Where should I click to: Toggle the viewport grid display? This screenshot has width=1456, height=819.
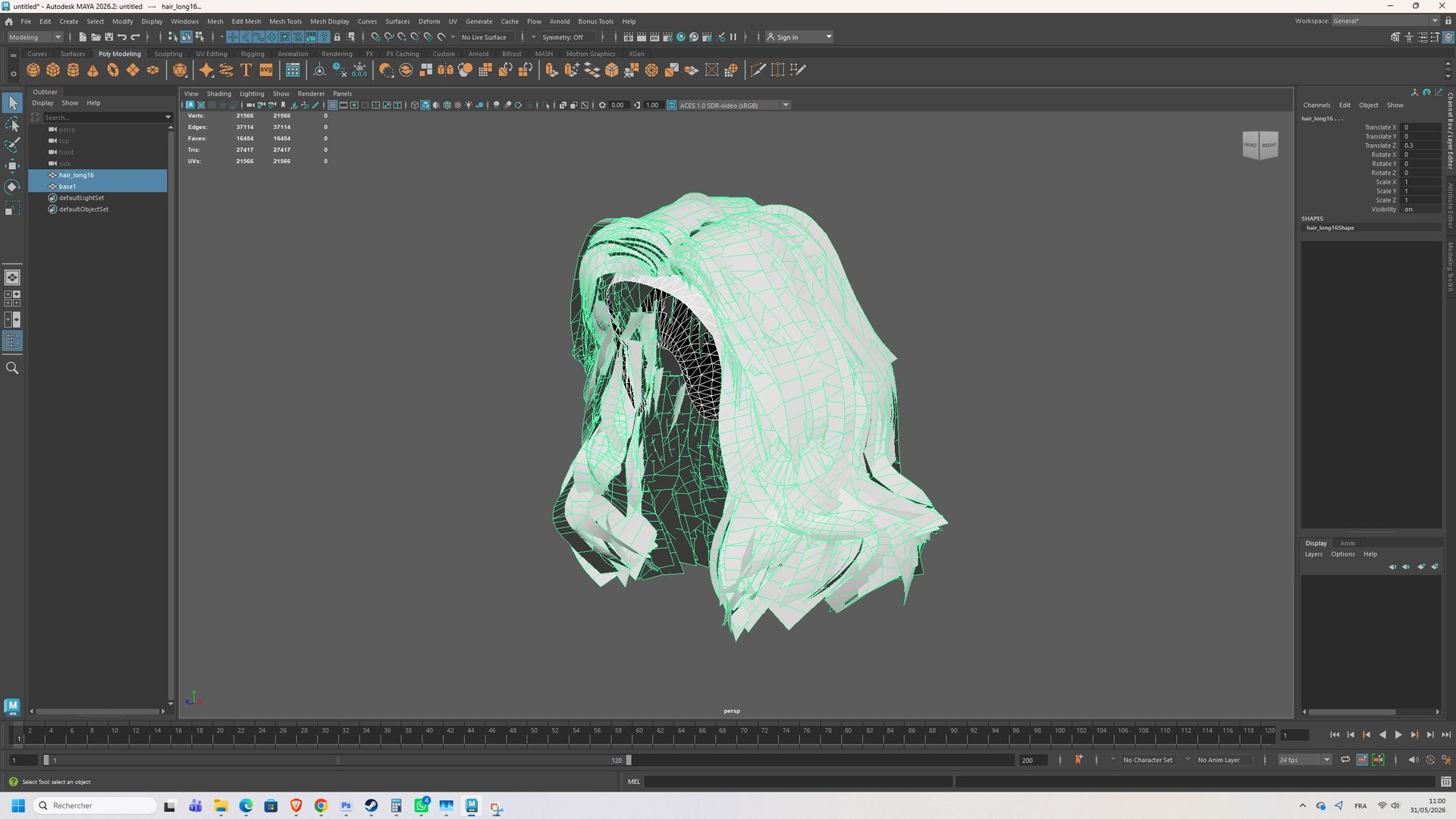(x=332, y=105)
